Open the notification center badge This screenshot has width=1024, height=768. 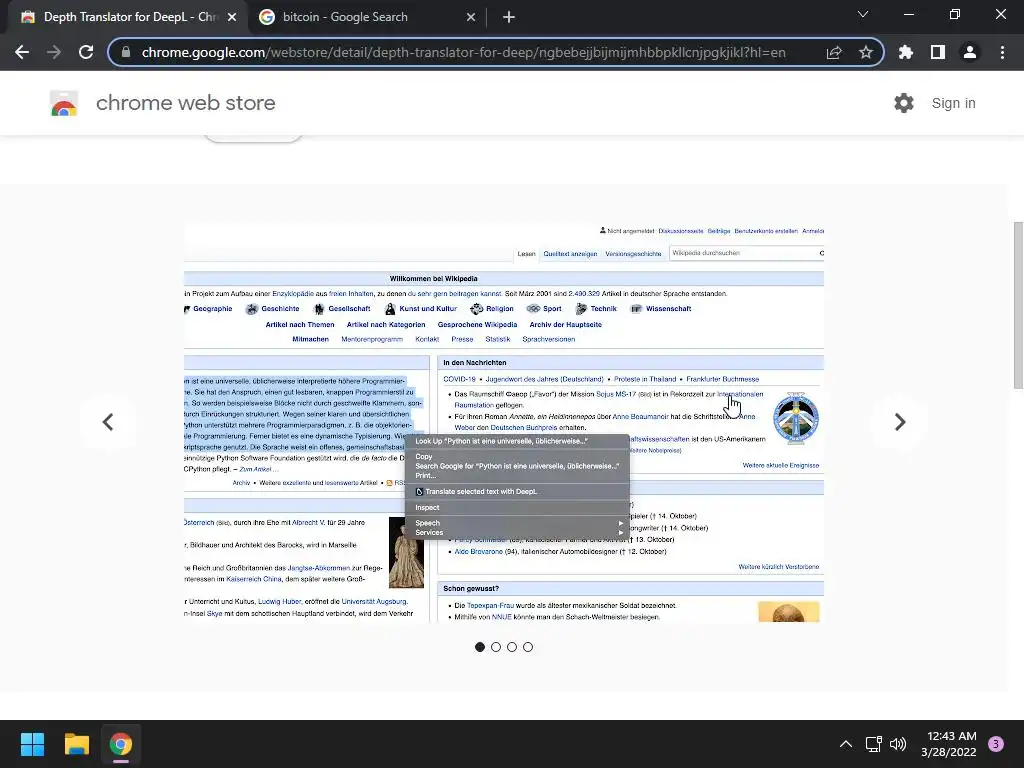(996, 744)
